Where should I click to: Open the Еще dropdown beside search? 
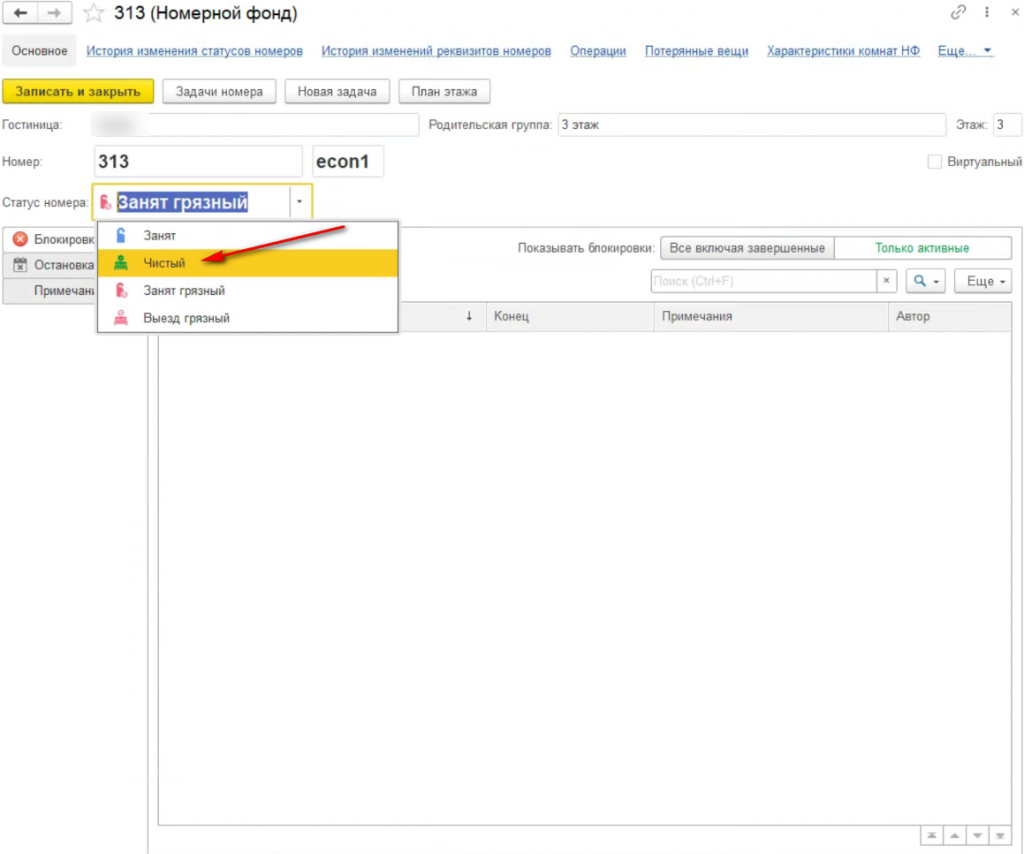(x=984, y=281)
